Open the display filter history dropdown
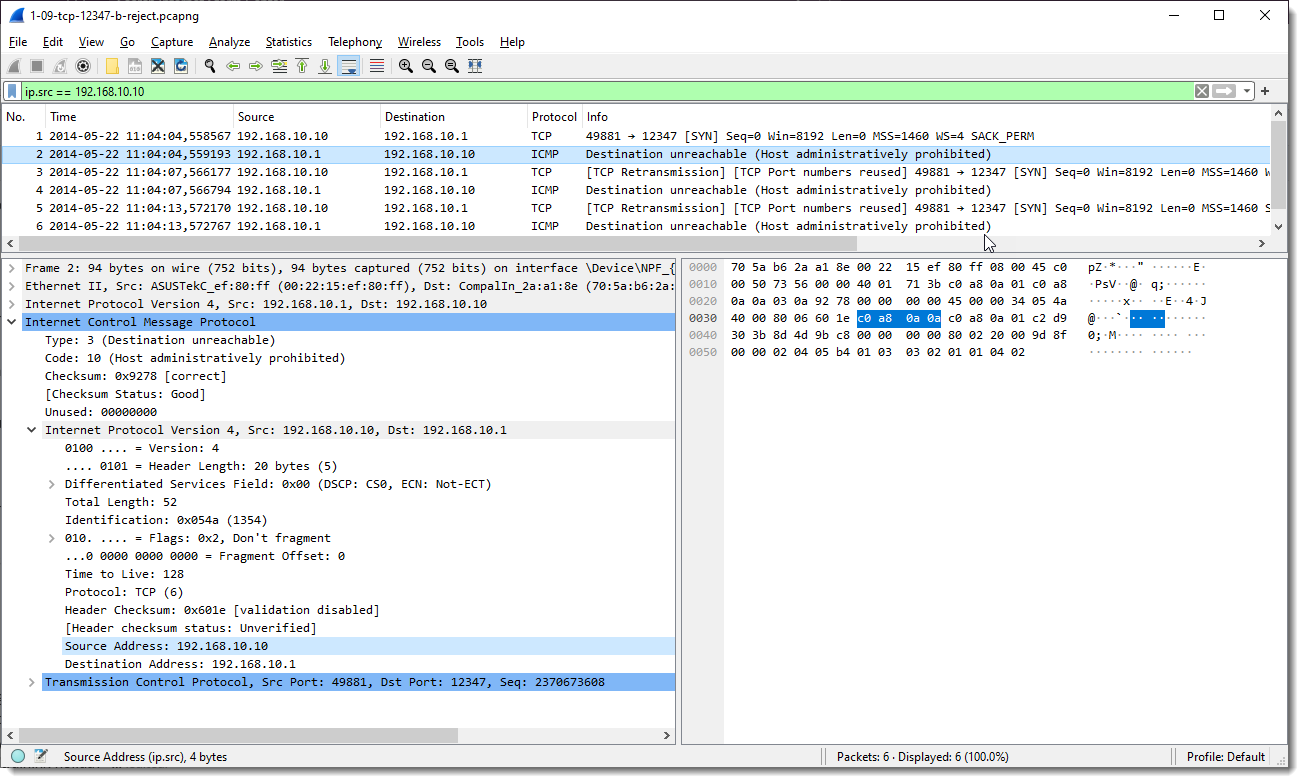Screen dimensions: 1304x783 pos(1247,91)
